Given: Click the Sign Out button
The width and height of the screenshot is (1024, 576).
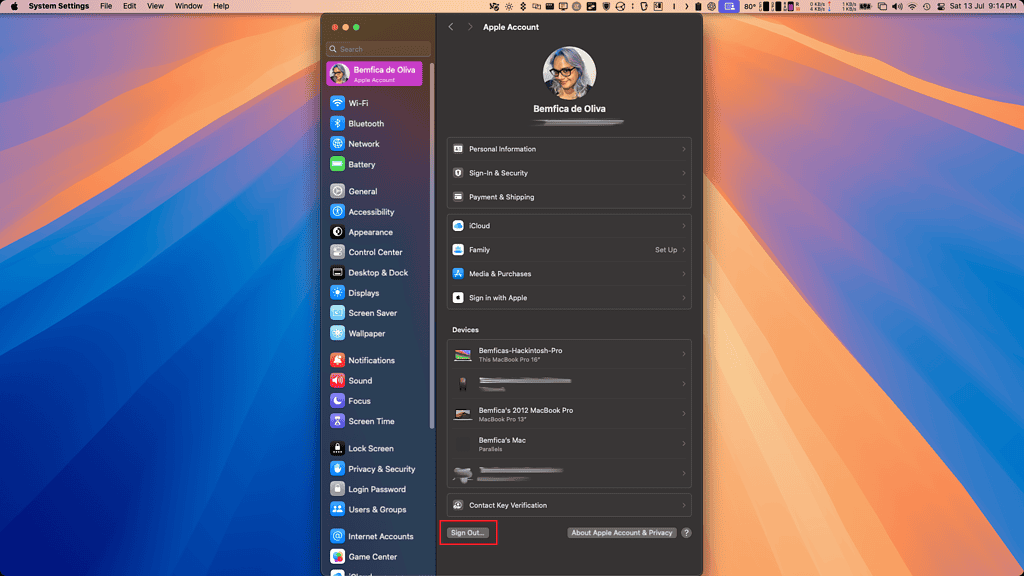Looking at the screenshot, I should [x=467, y=533].
